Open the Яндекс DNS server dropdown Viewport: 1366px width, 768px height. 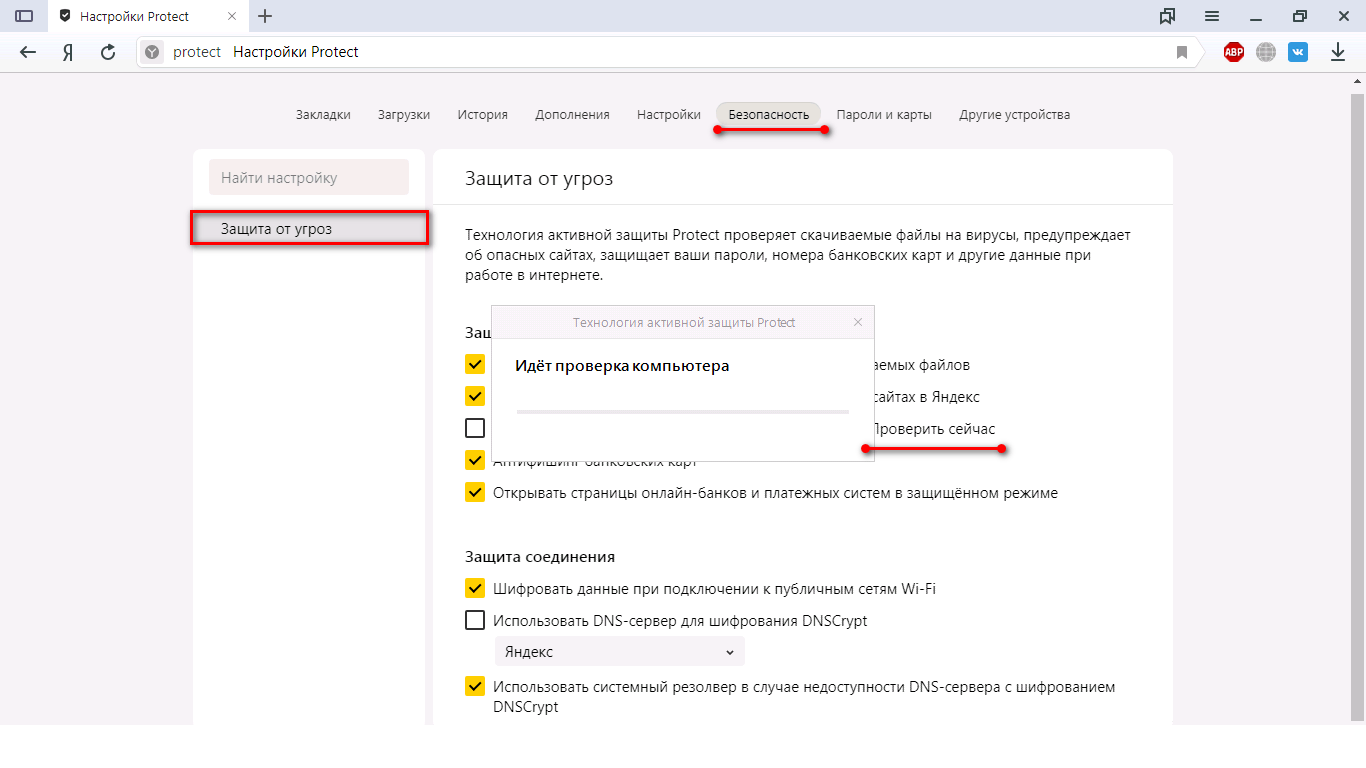pos(620,652)
